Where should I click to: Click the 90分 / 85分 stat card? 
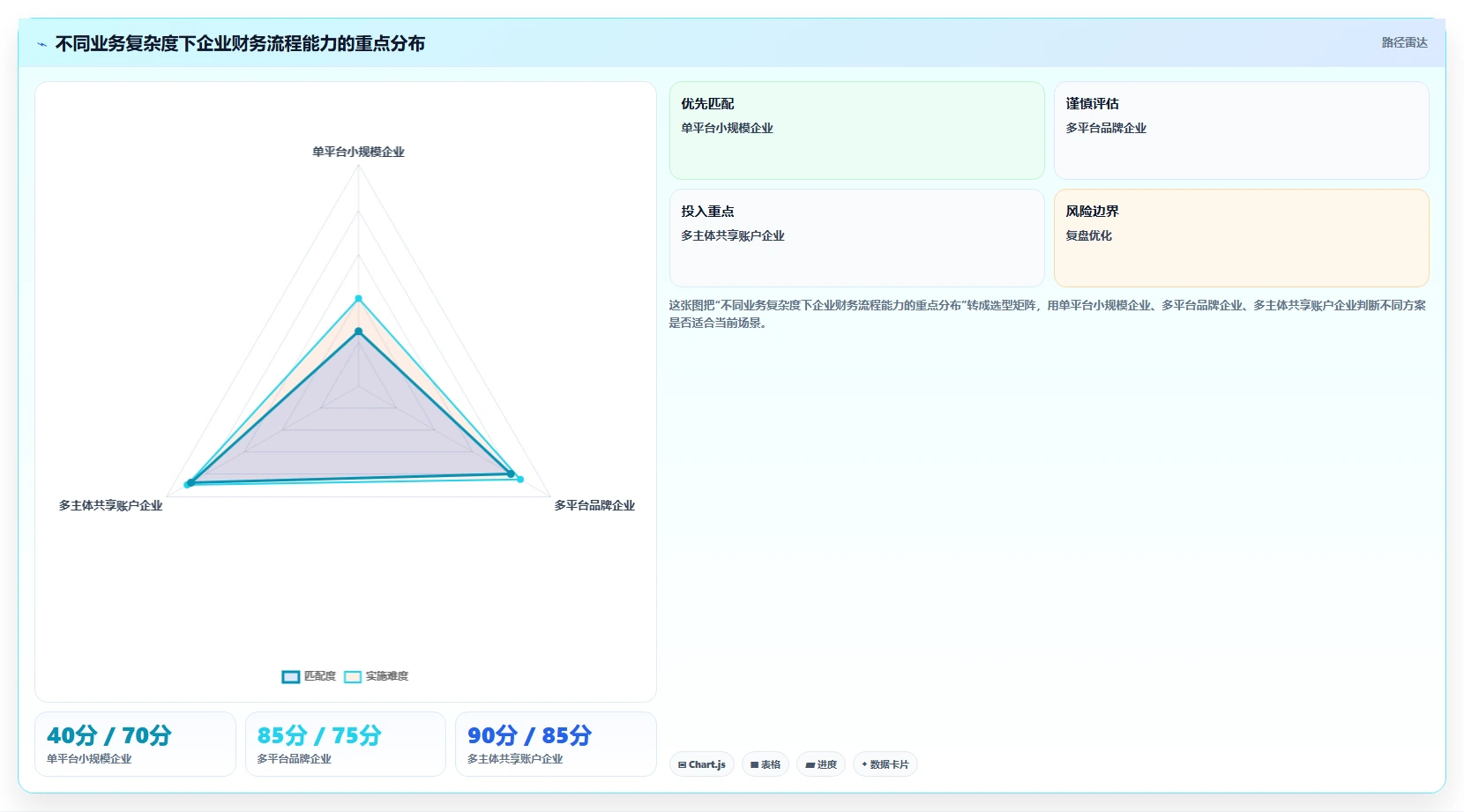point(556,744)
